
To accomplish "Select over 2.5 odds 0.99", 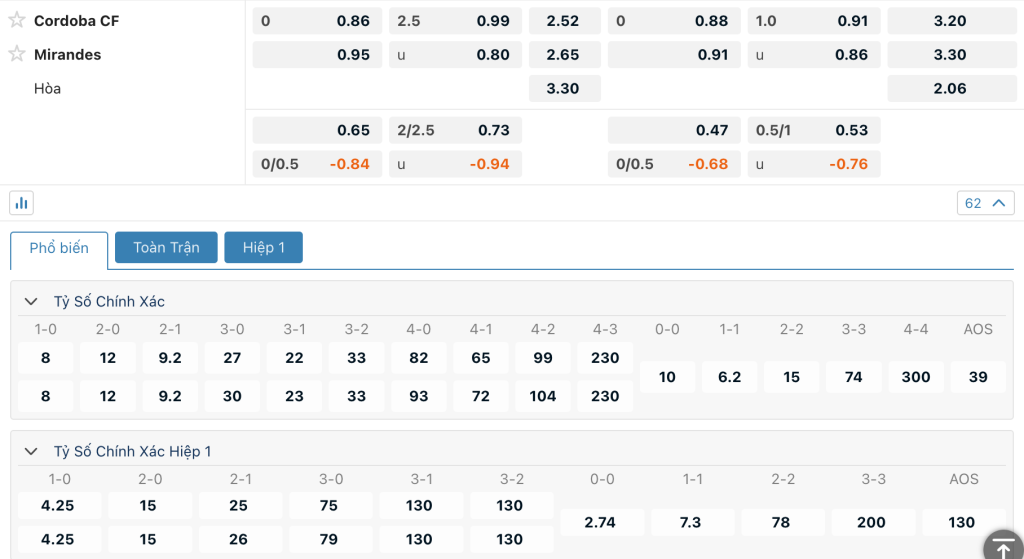I will [455, 21].
